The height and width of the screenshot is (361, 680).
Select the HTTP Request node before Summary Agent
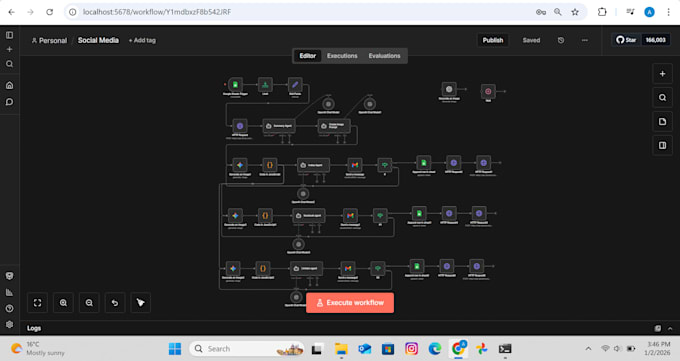click(x=240, y=126)
